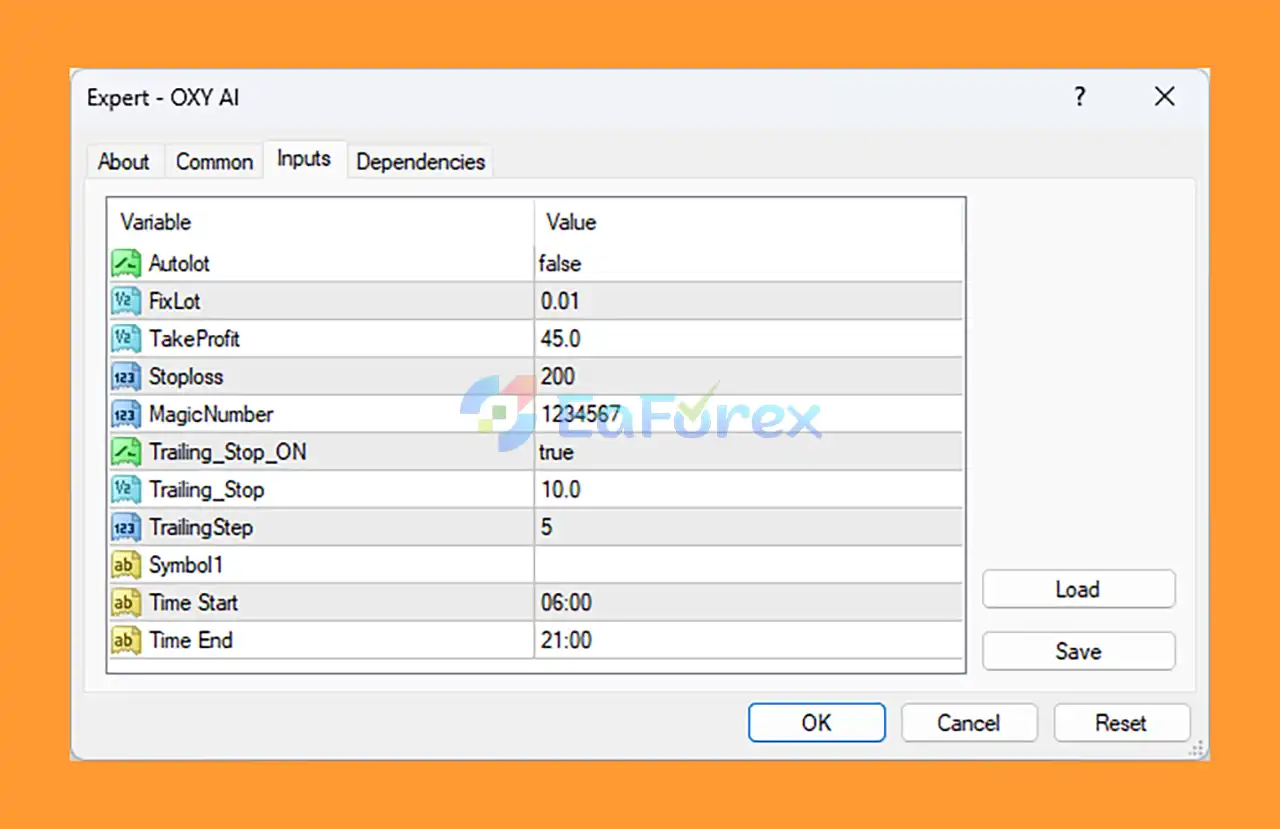
Task: Select the Trailing_Stop_ON true value cell
Action: pos(748,452)
